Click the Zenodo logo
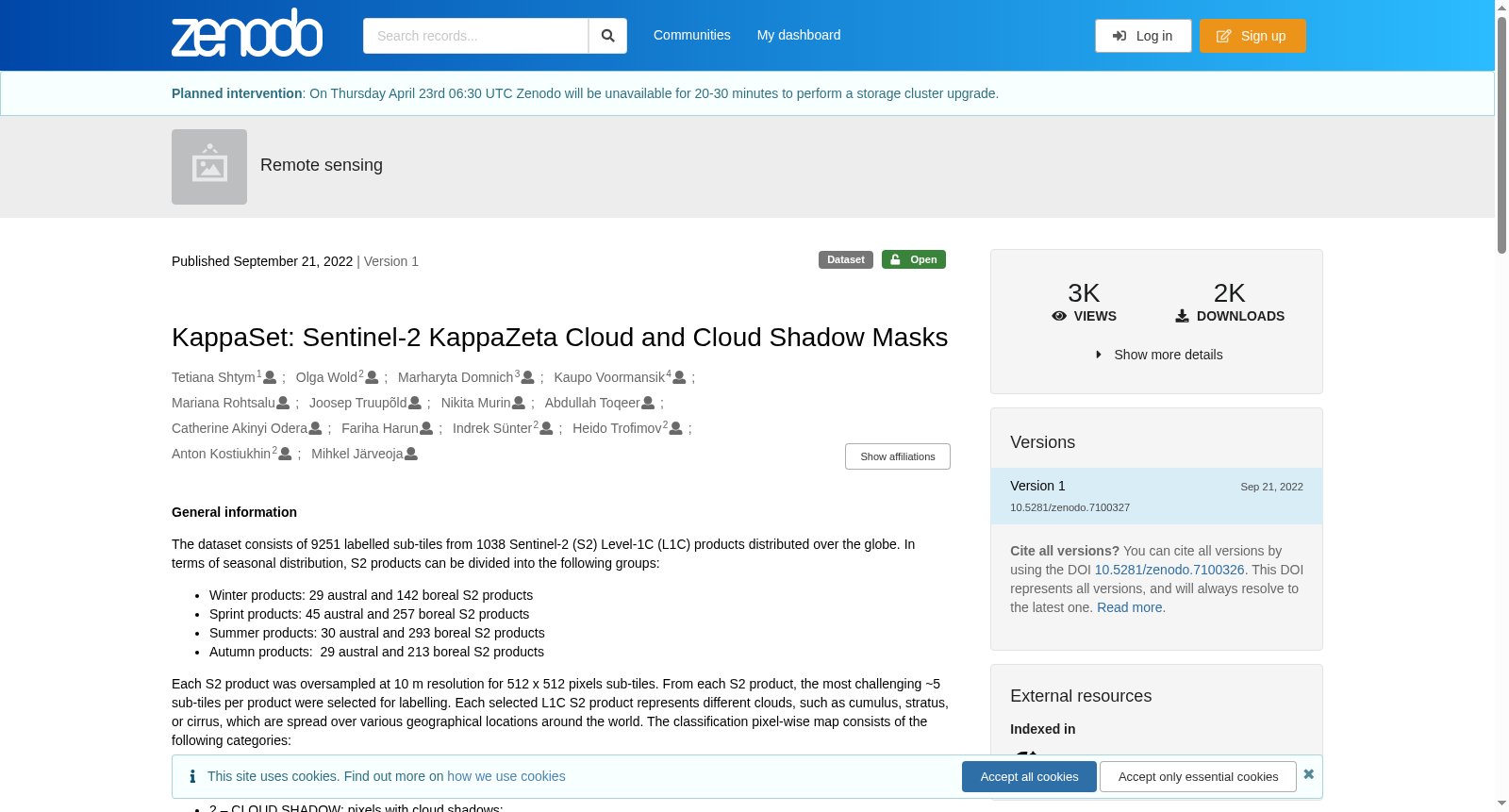Image resolution: width=1509 pixels, height=812 pixels. coord(247,33)
